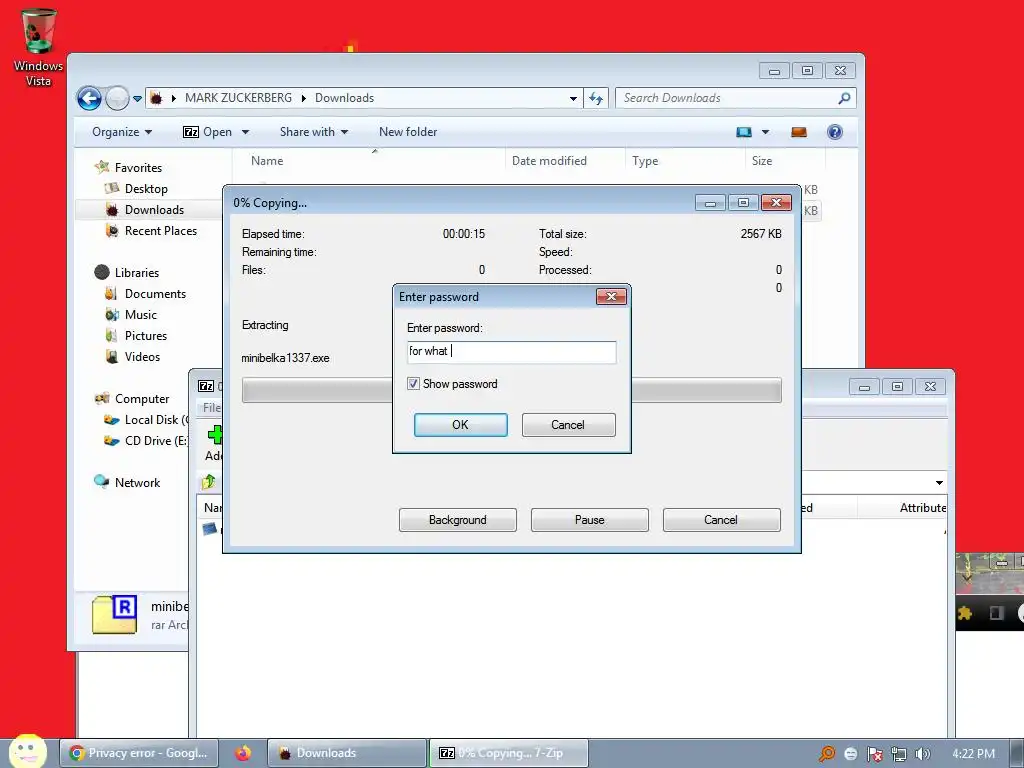The height and width of the screenshot is (768, 1024).
Task: Click the 7-Zip up-folder icon
Action: pyautogui.click(x=209, y=483)
